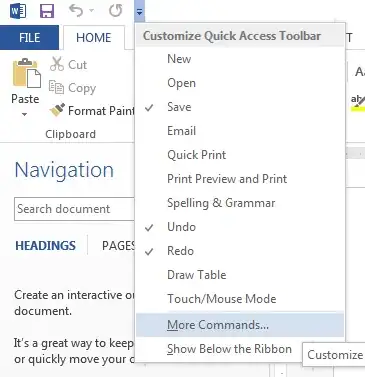The height and width of the screenshot is (377, 365).
Task: Select the Format Painter brush
Action: coord(92,110)
